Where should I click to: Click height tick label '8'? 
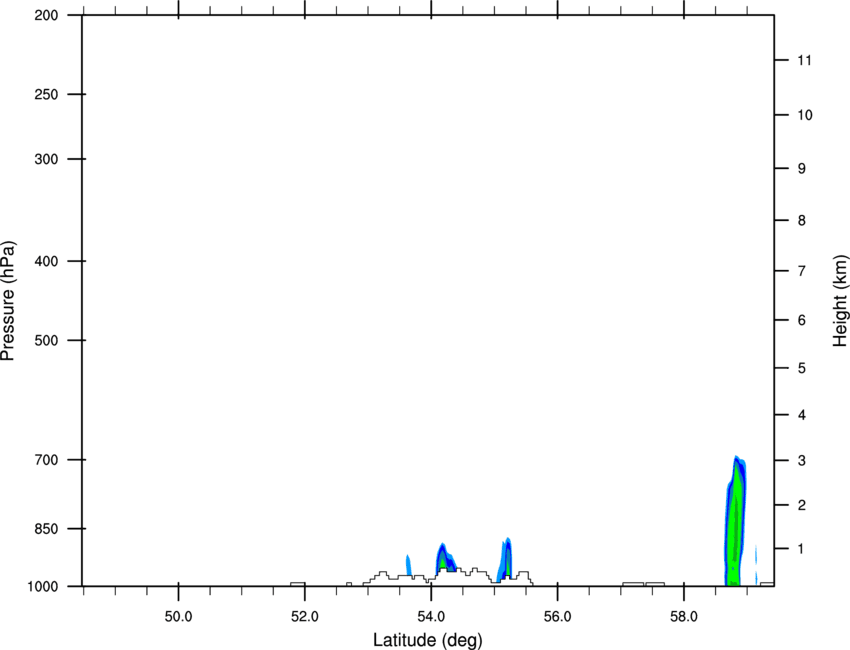click(x=802, y=220)
